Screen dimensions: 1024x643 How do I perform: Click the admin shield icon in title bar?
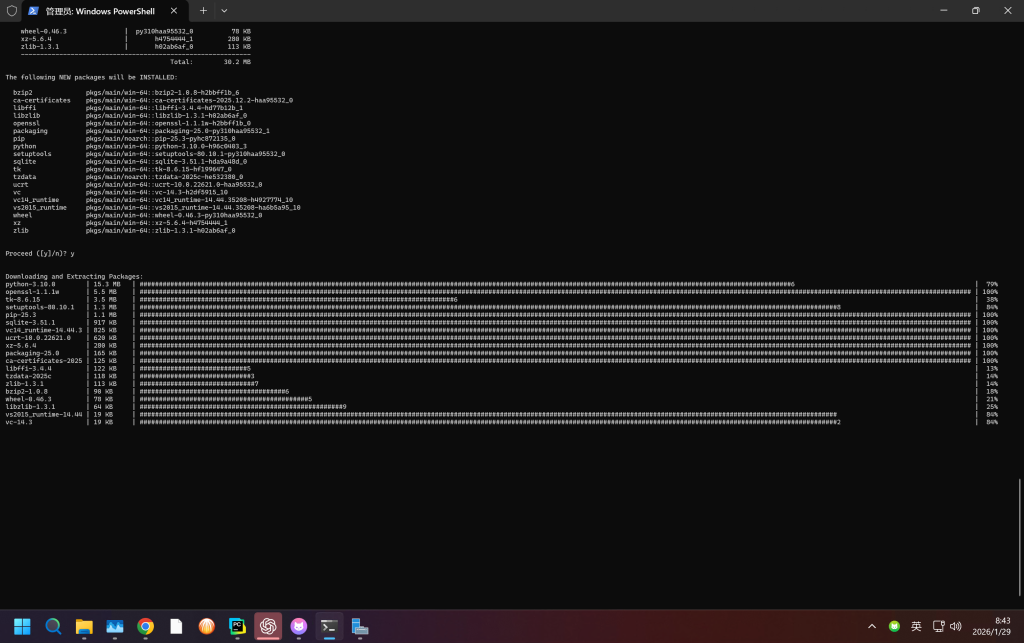[x=11, y=10]
